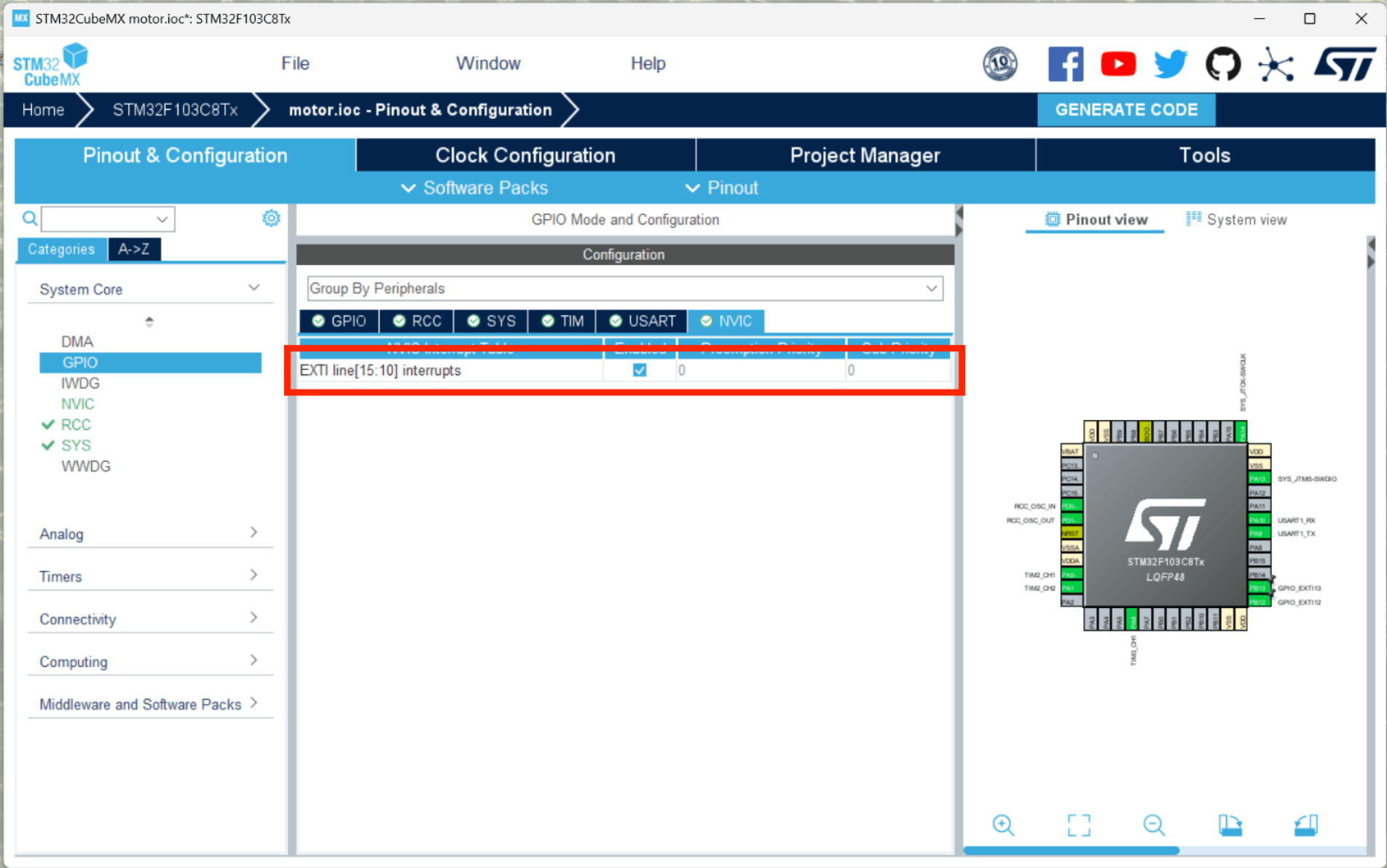Open the Facebook icon link
Screen dimensions: 1387x868
tap(1065, 64)
